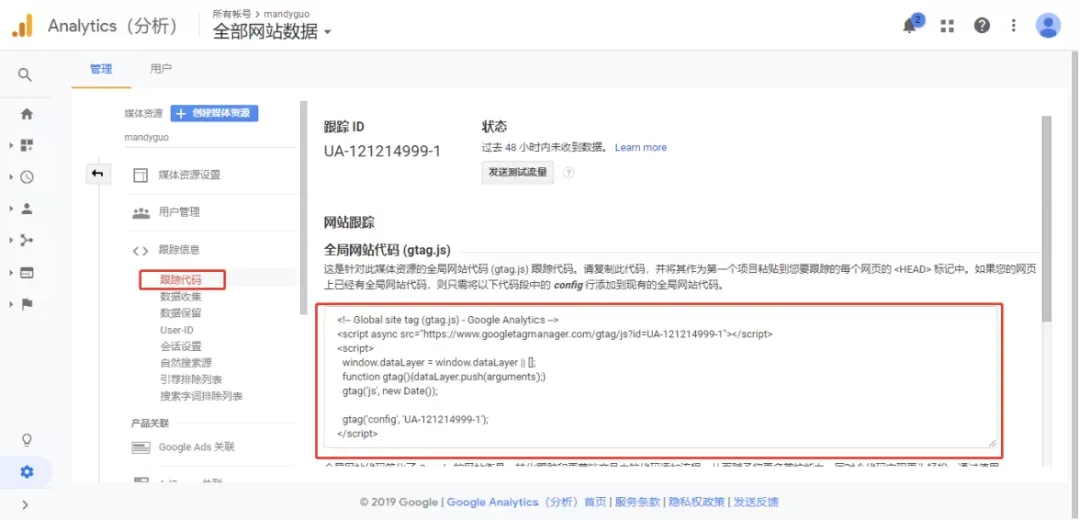This screenshot has width=1080, height=520.
Task: Click the back arrow beside property column
Action: click(x=97, y=174)
